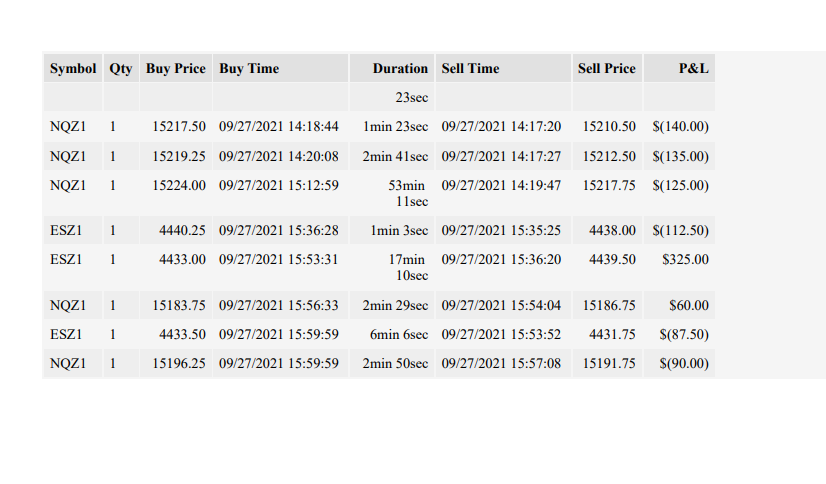This screenshot has width=826, height=484.
Task: Select the Buy Time column header
Action: pos(280,68)
